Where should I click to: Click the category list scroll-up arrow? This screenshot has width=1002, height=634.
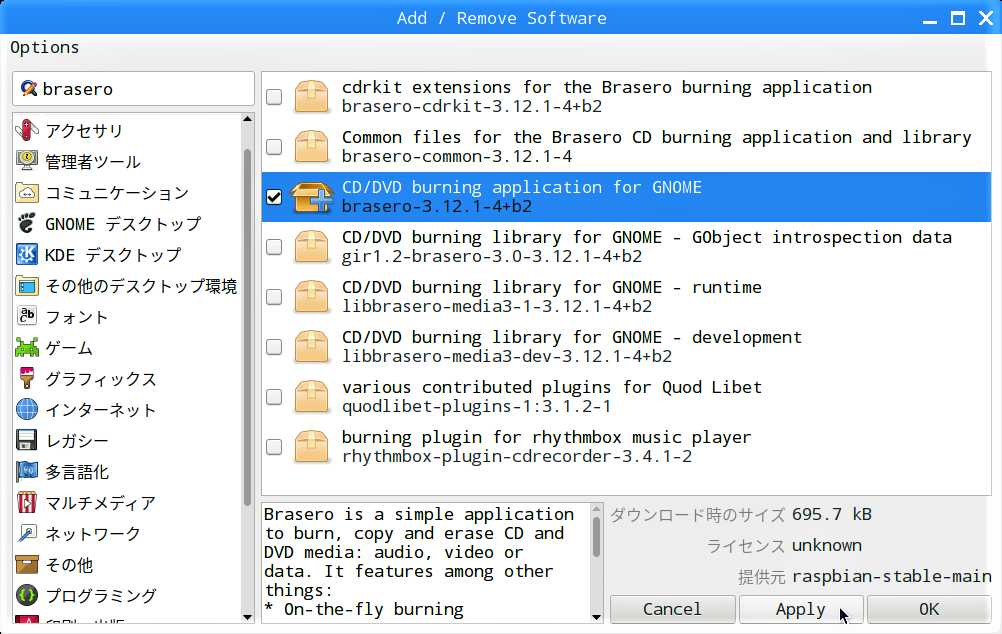point(248,119)
